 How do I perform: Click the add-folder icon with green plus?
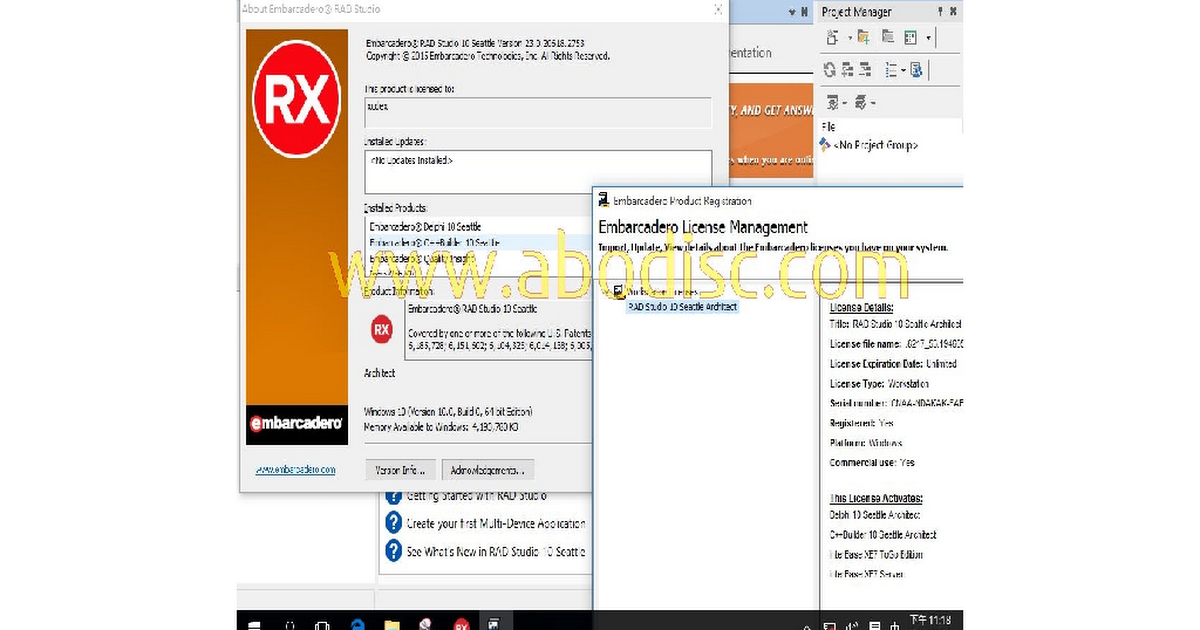point(862,37)
